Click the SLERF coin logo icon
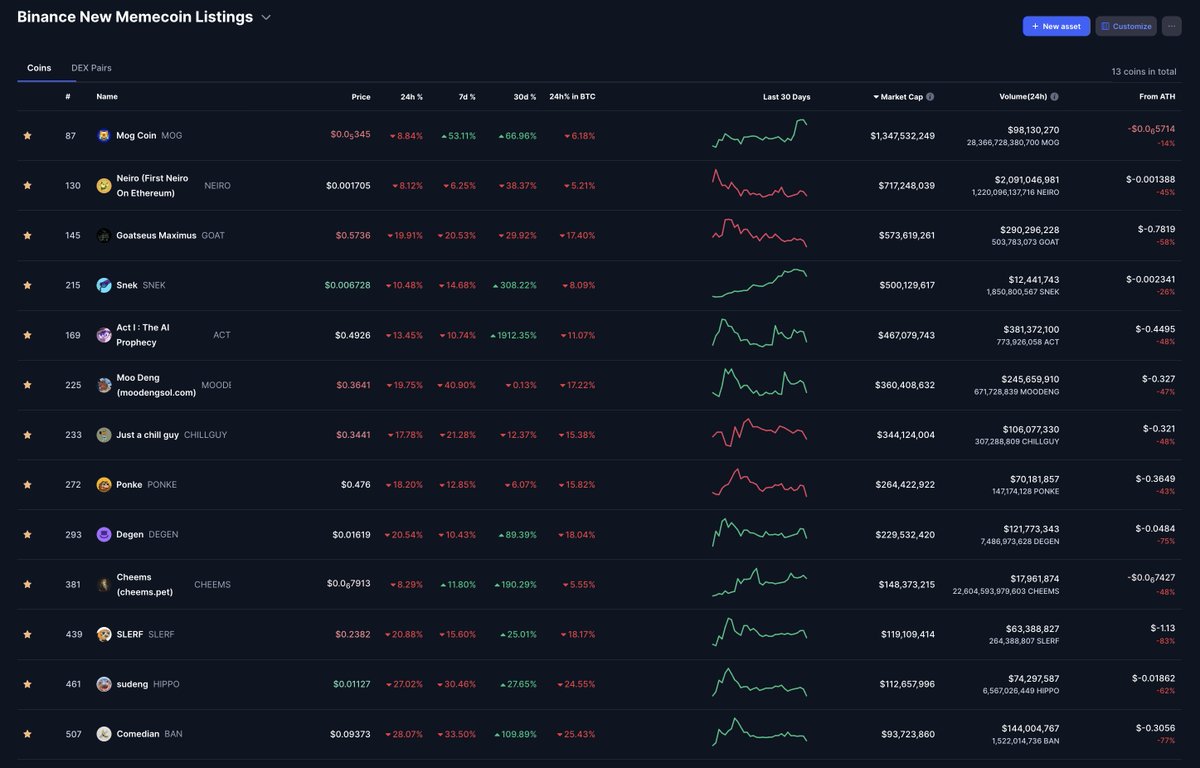The width and height of the screenshot is (1200, 768). tap(103, 634)
